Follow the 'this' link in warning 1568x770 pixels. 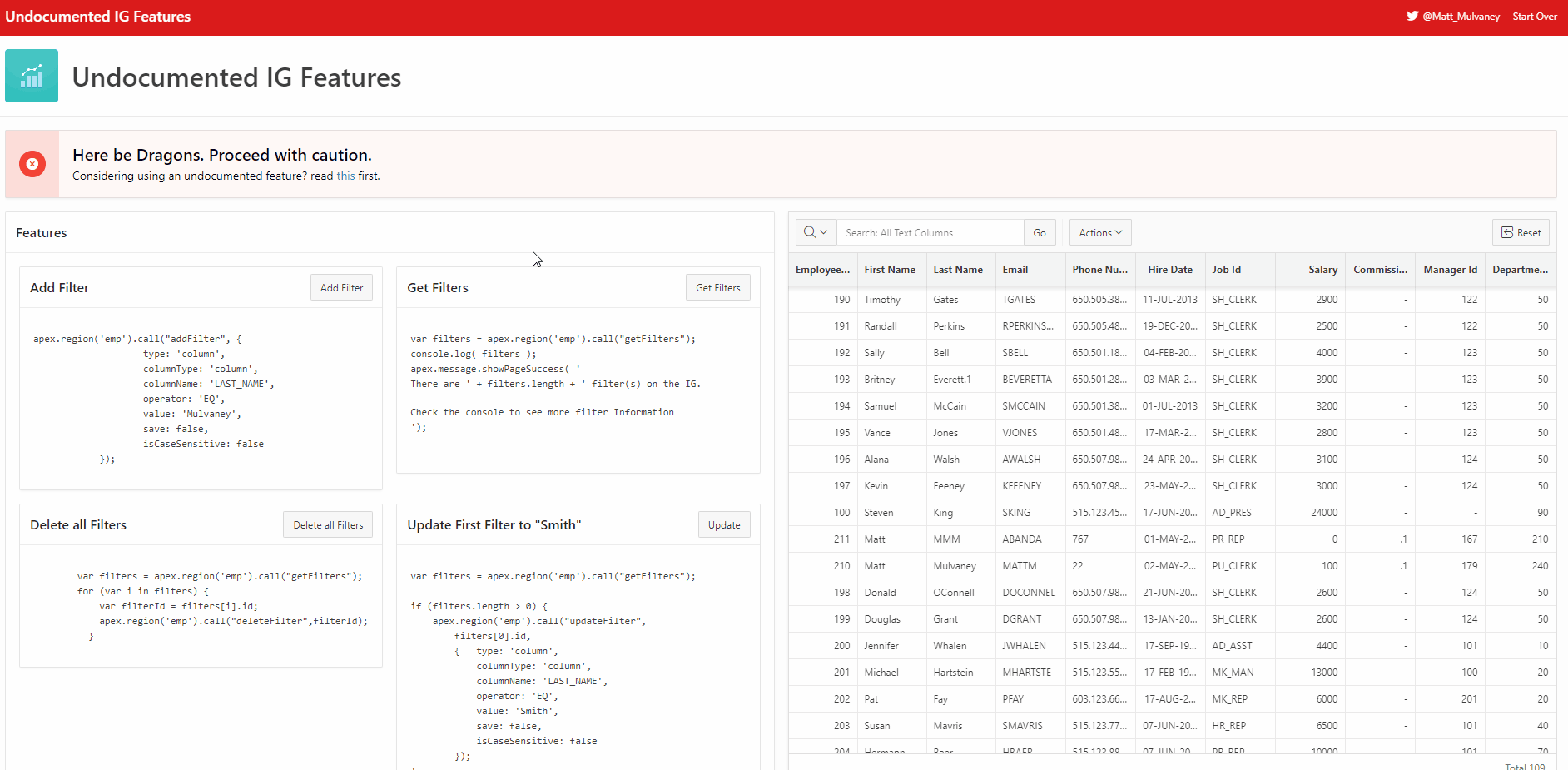click(x=345, y=176)
